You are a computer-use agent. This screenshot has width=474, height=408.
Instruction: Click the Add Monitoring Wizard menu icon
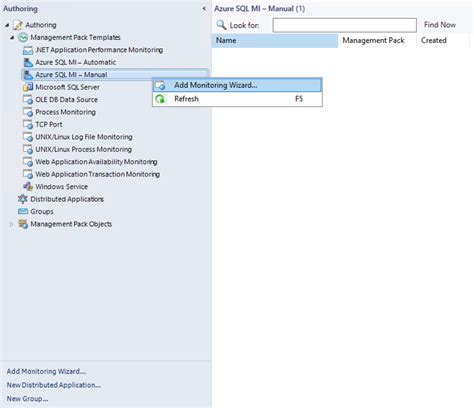161,85
